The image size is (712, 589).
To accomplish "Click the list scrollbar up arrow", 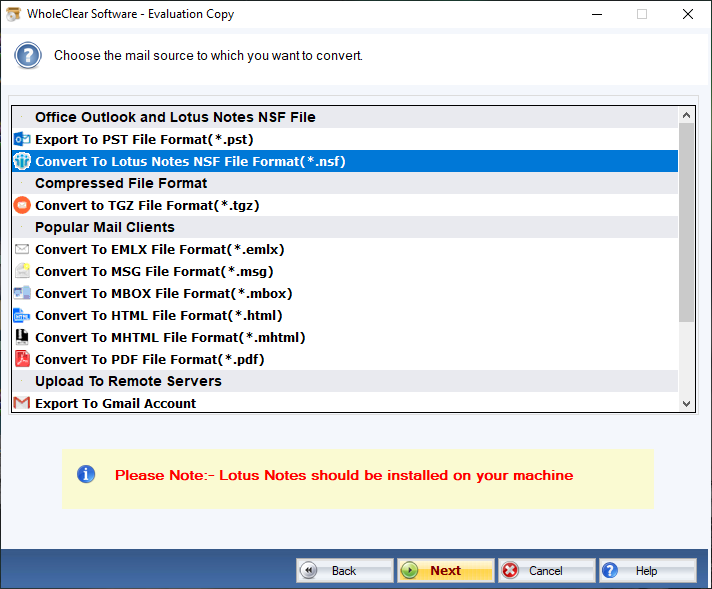I will click(687, 115).
